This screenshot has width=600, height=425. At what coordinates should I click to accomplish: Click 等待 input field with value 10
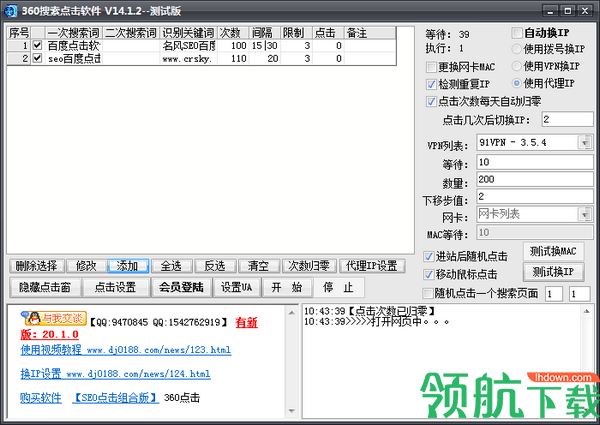[535, 162]
